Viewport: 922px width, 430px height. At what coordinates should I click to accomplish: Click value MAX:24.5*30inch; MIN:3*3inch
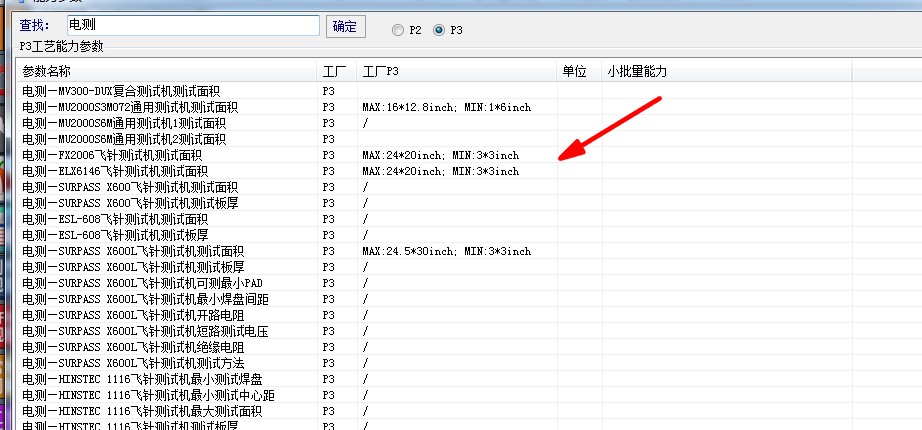click(x=446, y=251)
